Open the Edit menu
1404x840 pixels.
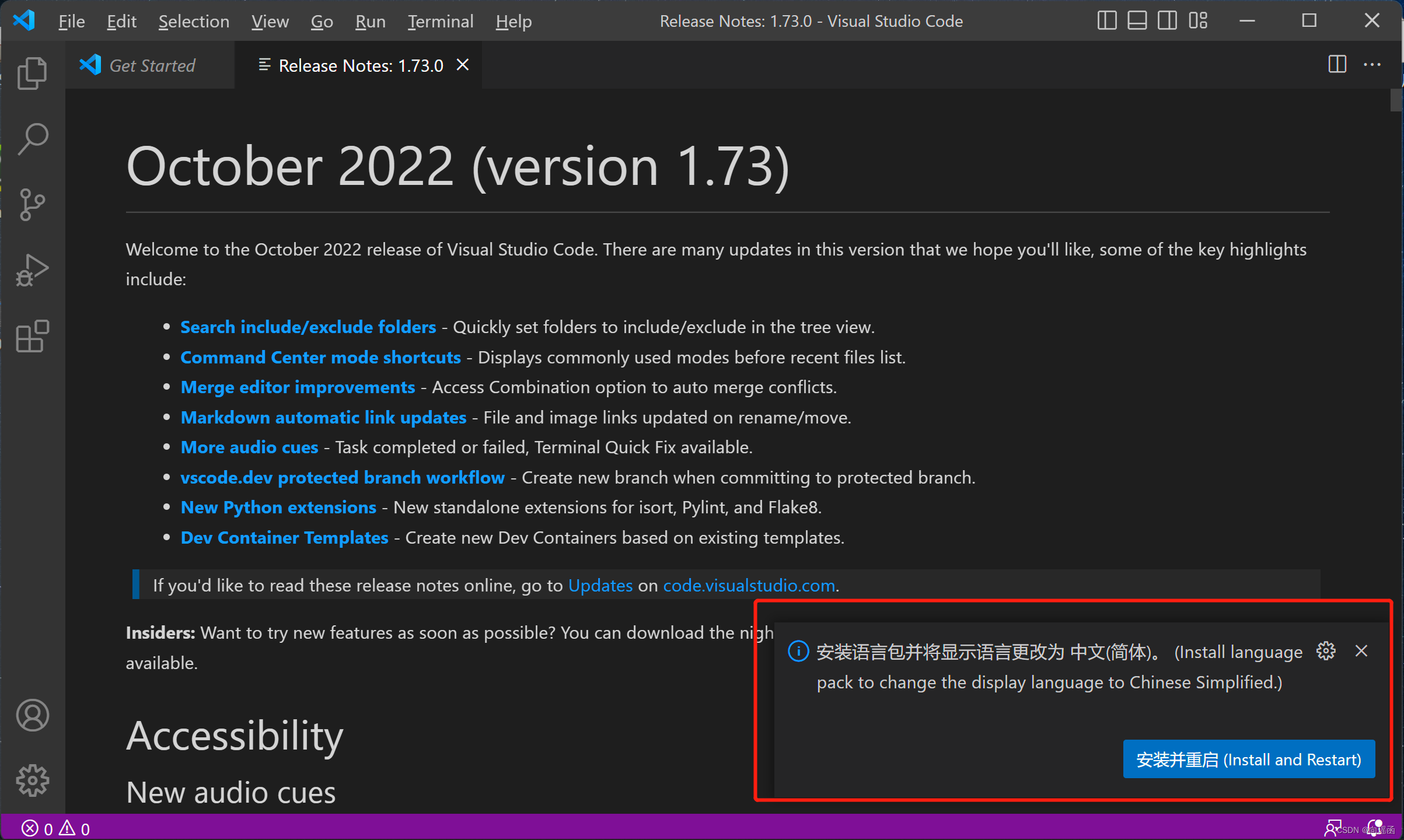tap(121, 21)
